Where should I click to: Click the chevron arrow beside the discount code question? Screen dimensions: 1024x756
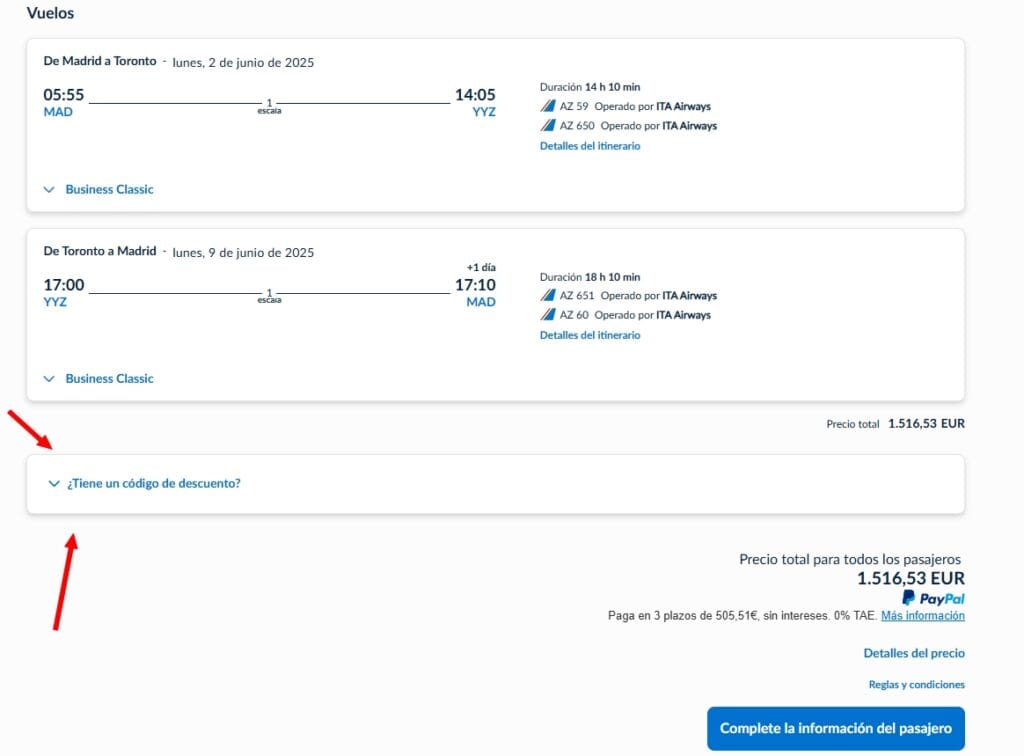(x=54, y=484)
